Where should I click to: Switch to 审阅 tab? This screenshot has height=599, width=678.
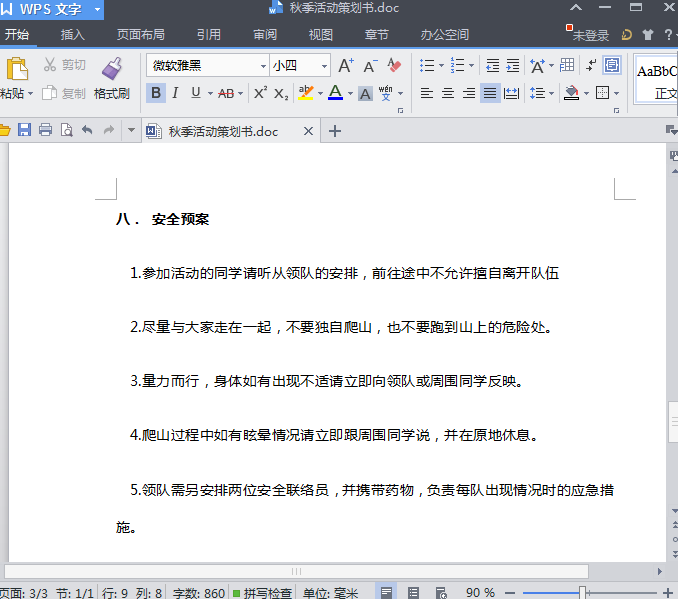point(265,35)
